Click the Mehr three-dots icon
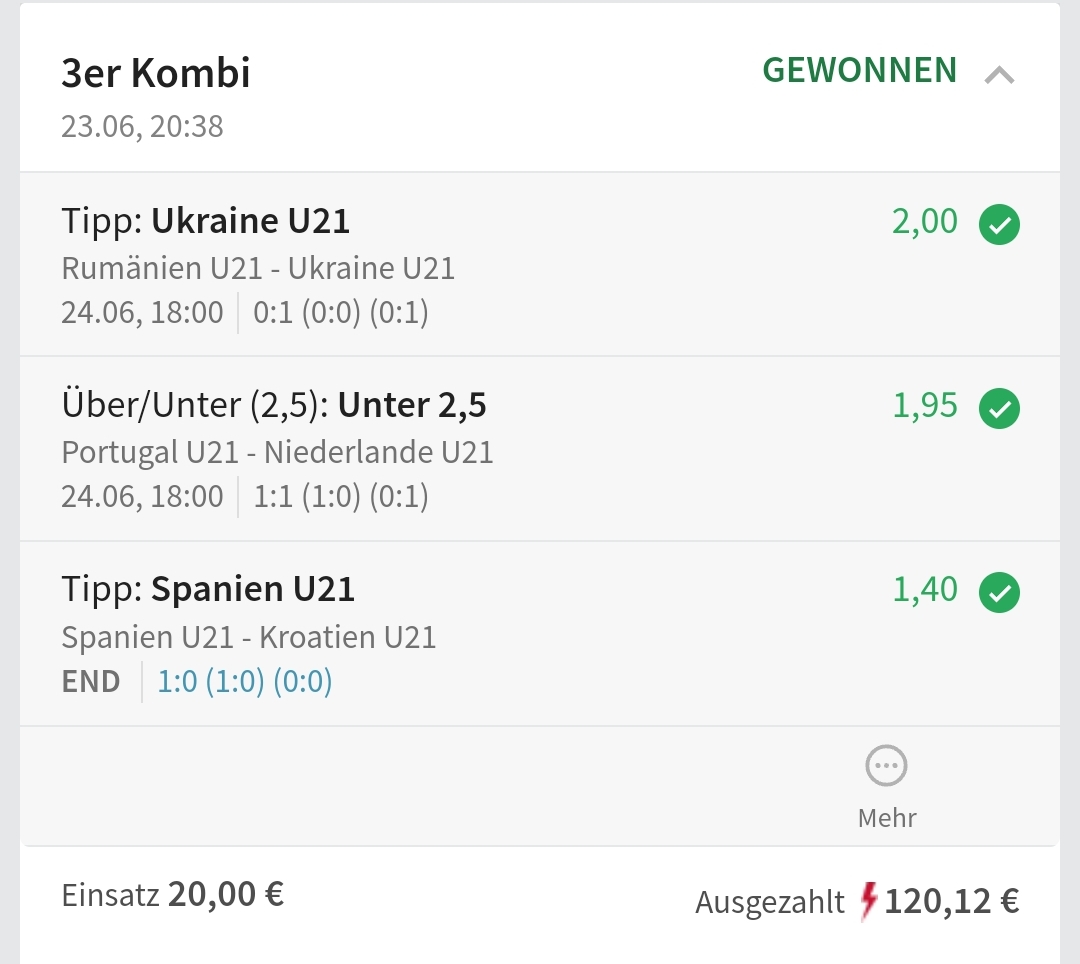Viewport: 1080px width, 964px height. pos(886,767)
